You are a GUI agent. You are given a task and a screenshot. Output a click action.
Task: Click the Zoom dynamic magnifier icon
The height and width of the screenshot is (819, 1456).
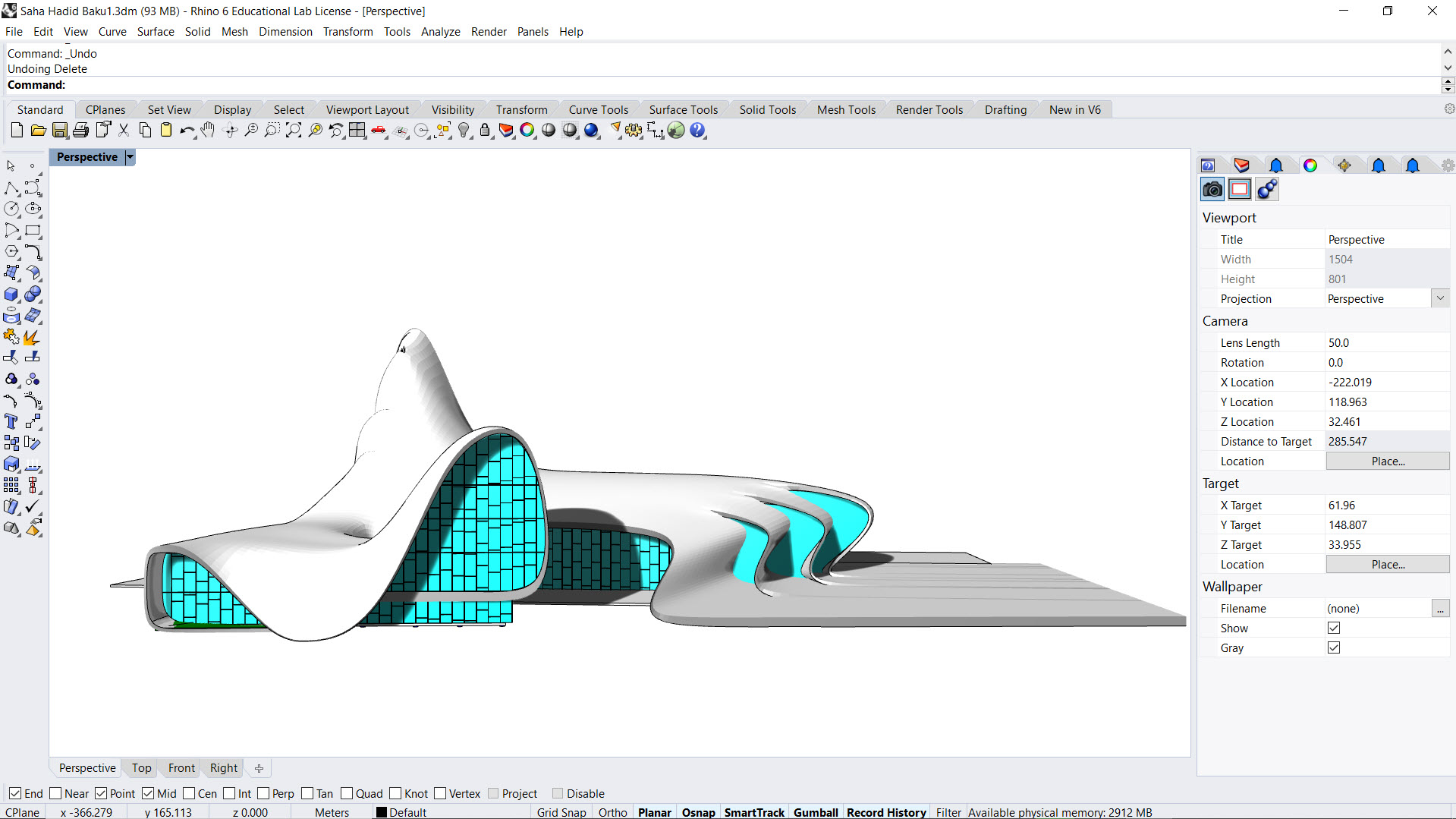tap(251, 131)
